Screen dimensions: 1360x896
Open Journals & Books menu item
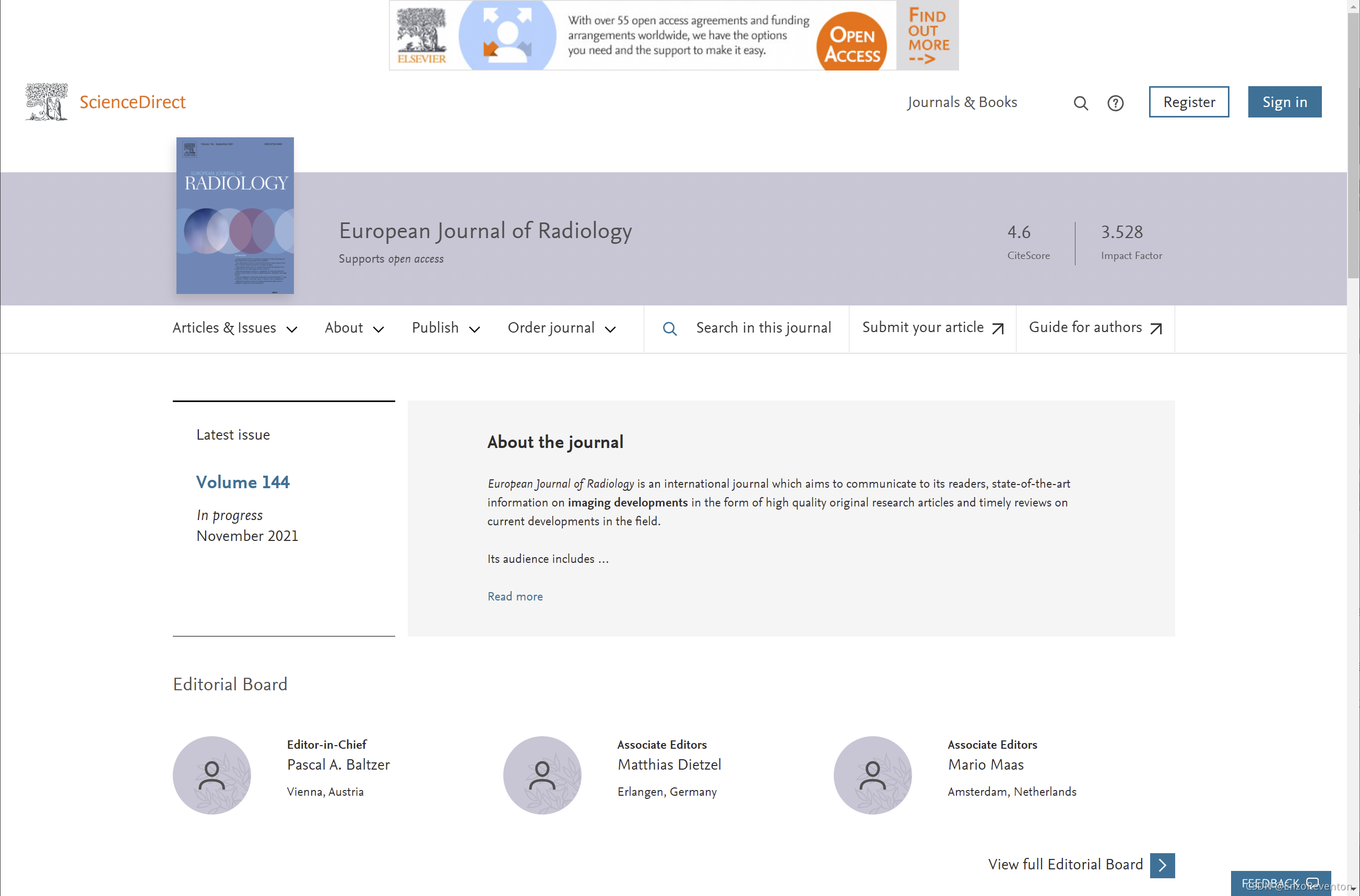(962, 102)
